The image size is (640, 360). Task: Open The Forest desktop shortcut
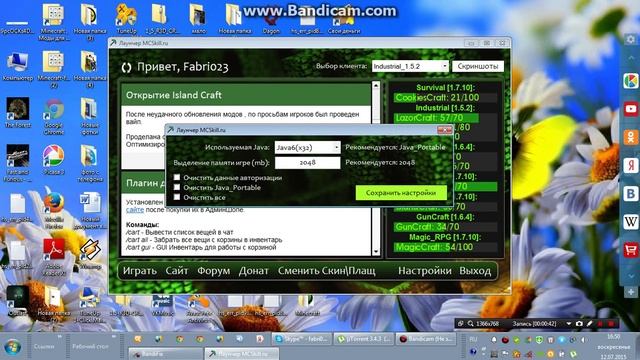tap(18, 113)
